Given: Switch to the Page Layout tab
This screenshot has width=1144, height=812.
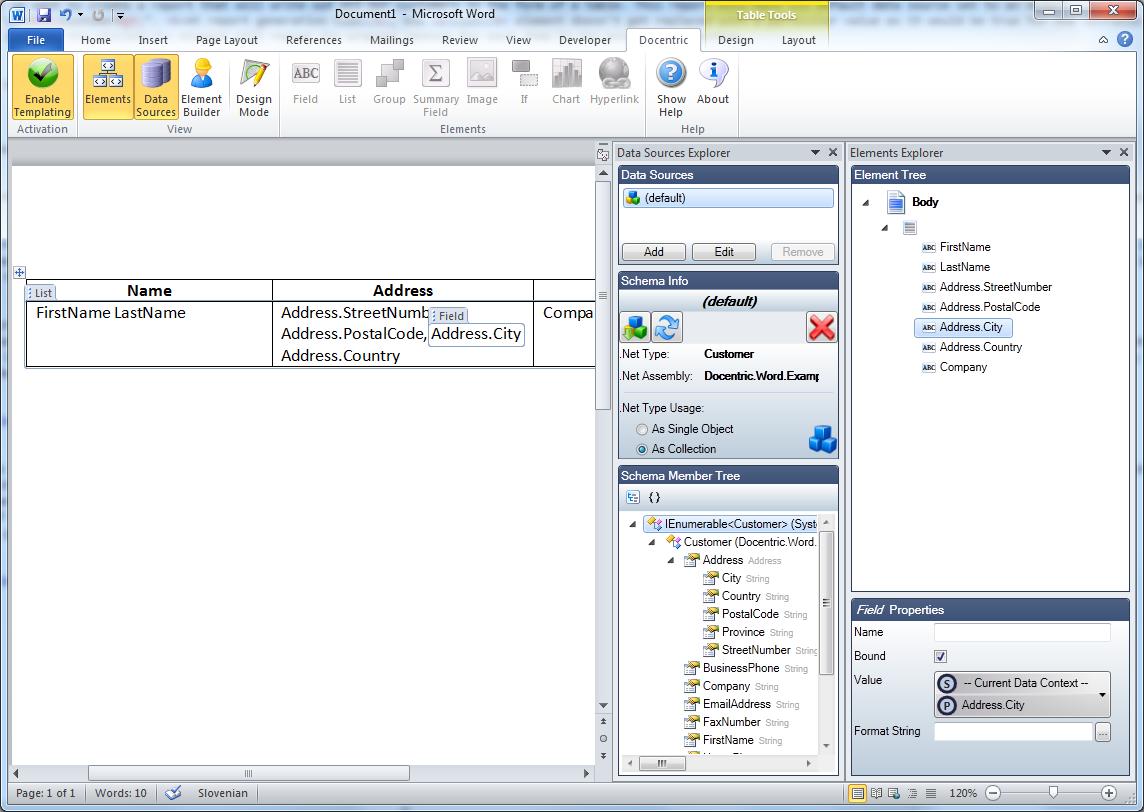Looking at the screenshot, I should [x=227, y=40].
